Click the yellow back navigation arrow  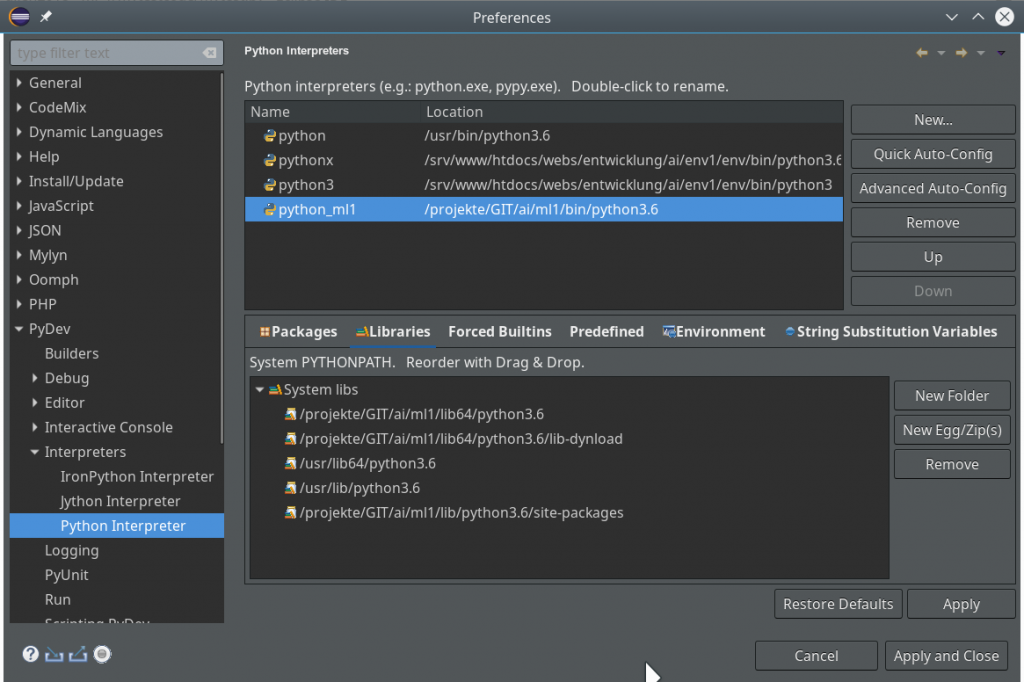coord(921,52)
